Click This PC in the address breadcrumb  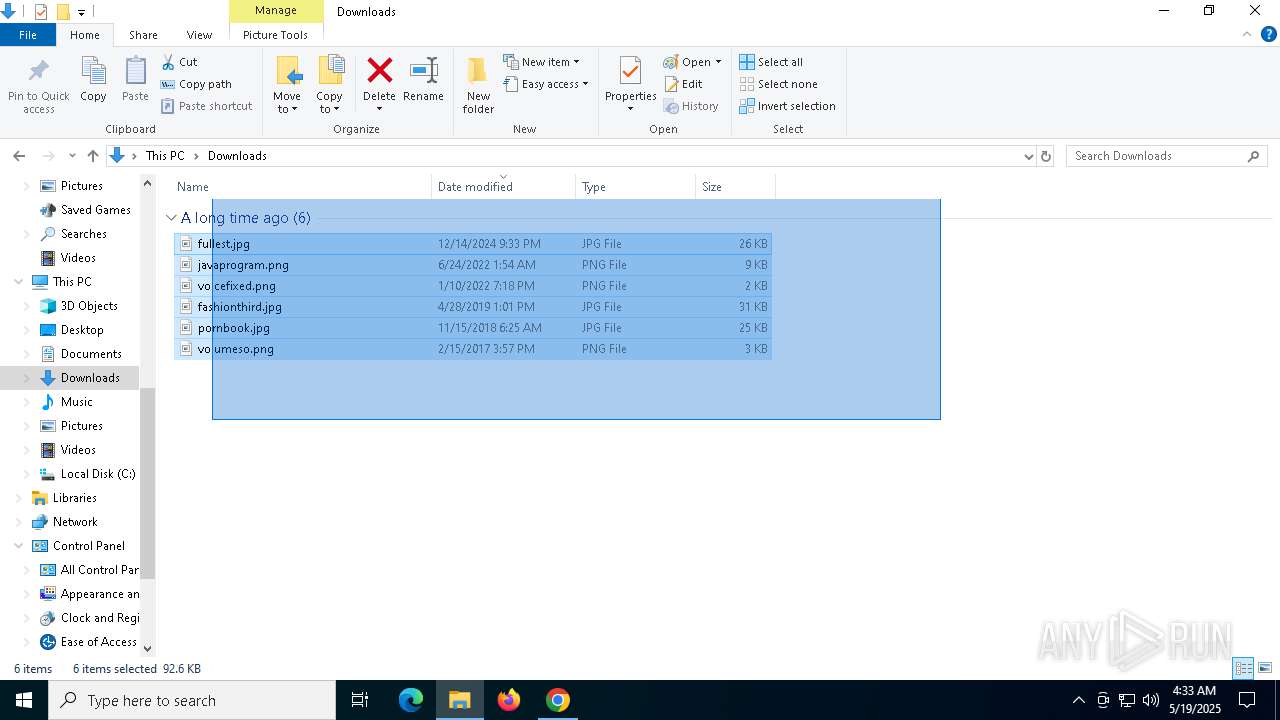(x=165, y=156)
